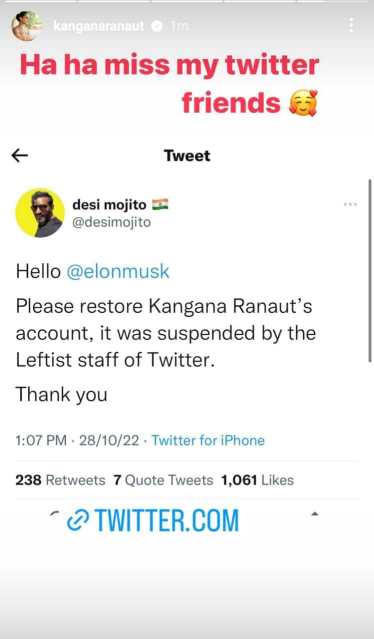Tap the TWITTER.COM link sticker
The image size is (374, 639).
coord(153,520)
